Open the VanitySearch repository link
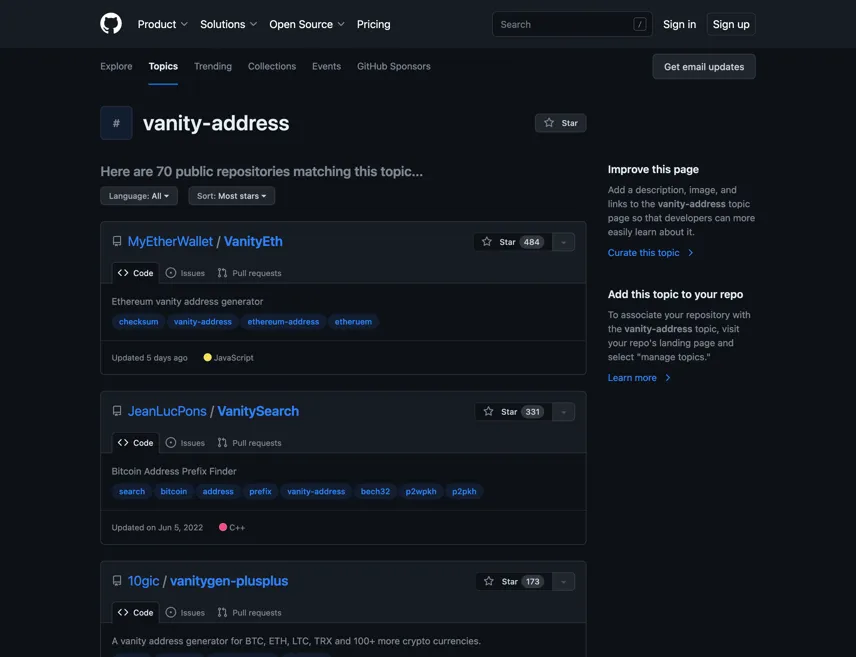This screenshot has height=657, width=856. pos(258,411)
